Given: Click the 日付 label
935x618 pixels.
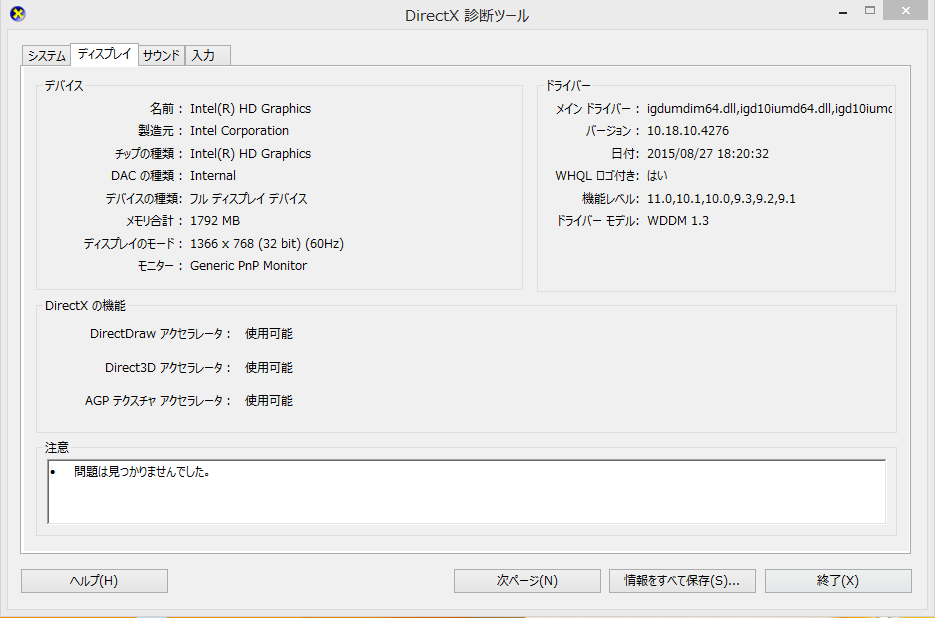Looking at the screenshot, I should coord(625,153).
